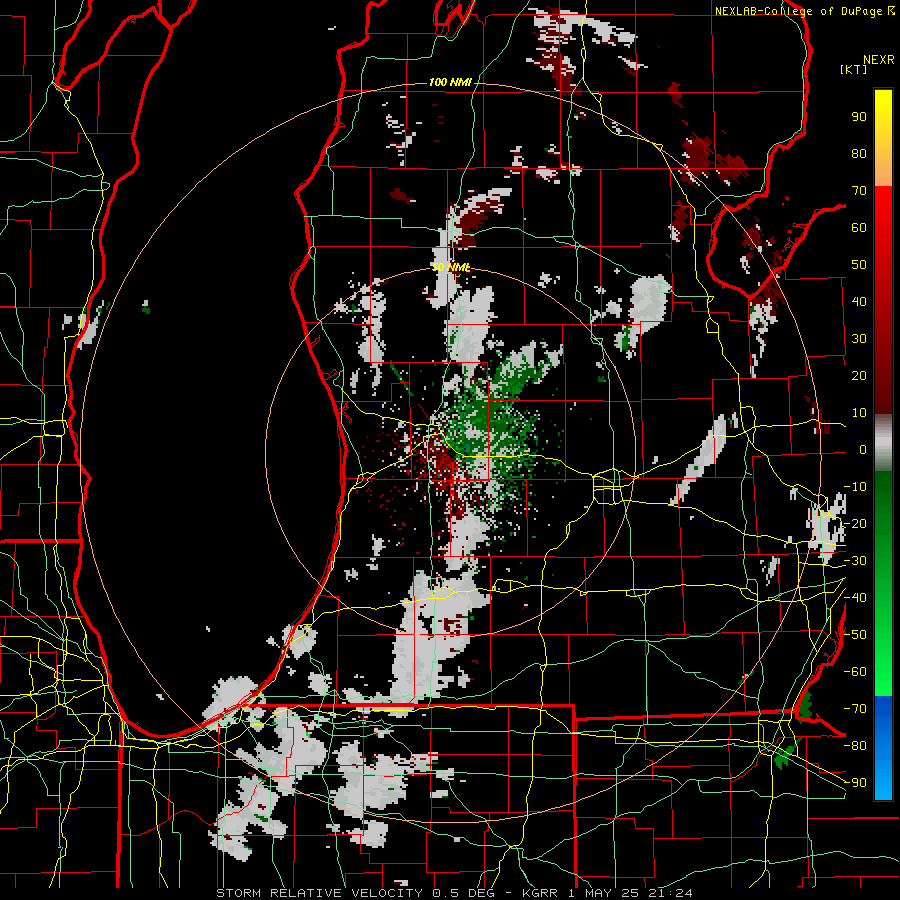Click the positive 10 scale label
900x900 pixels.
pyautogui.click(x=859, y=413)
